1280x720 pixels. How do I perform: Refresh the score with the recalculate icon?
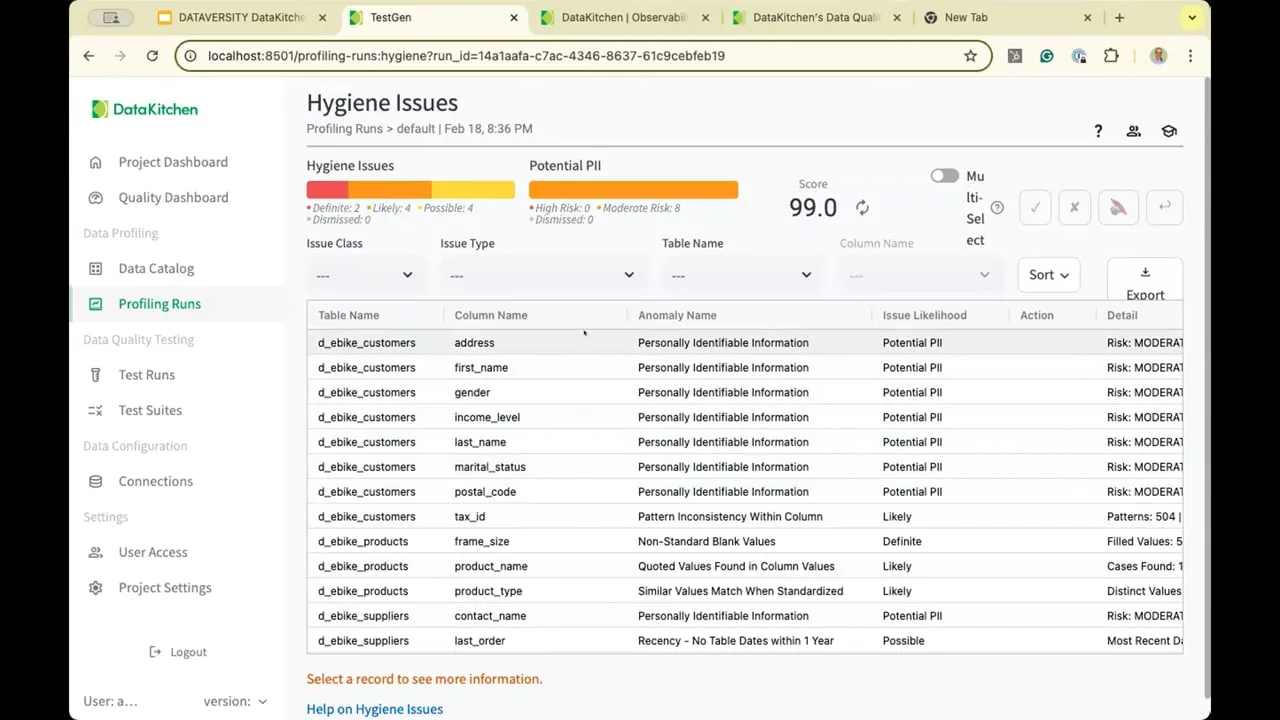click(x=862, y=208)
